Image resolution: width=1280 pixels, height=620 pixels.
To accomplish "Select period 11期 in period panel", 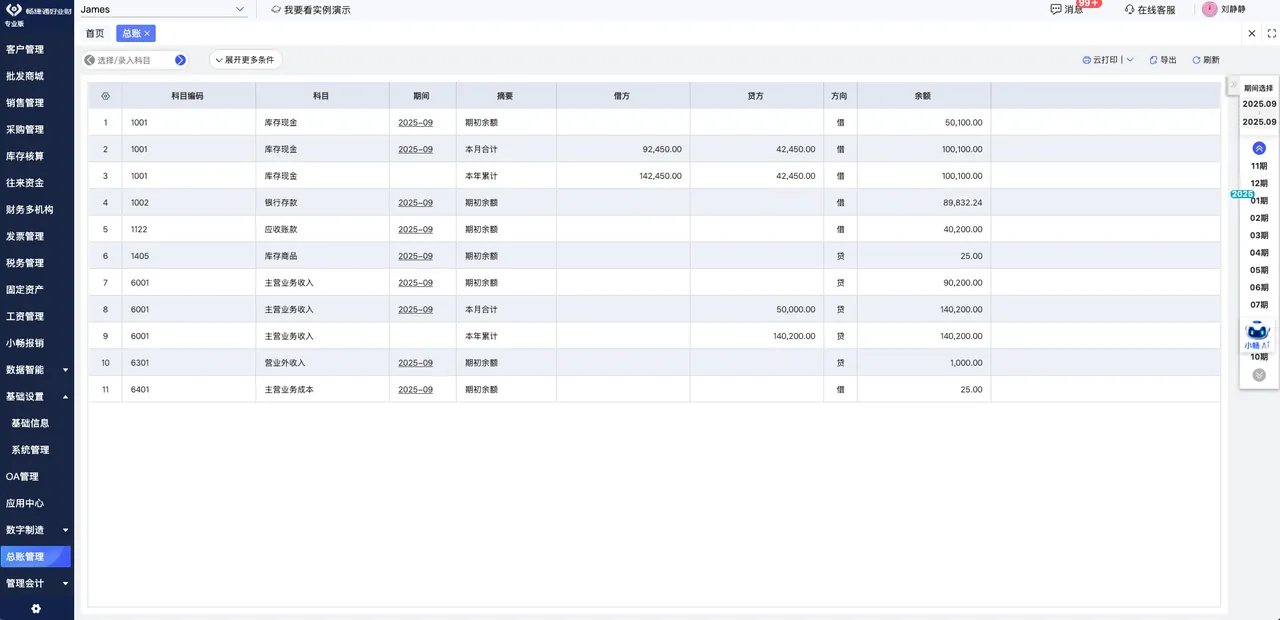I will click(1259, 166).
